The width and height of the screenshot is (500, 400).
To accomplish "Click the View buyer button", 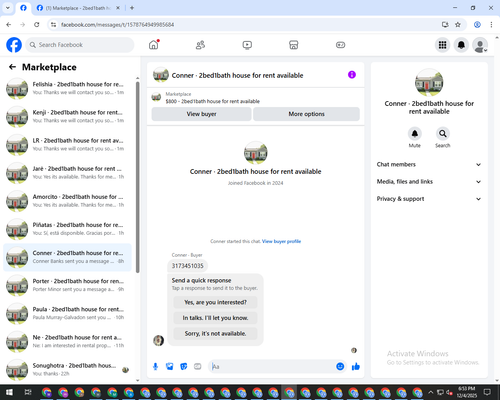I will pyautogui.click(x=201, y=114).
